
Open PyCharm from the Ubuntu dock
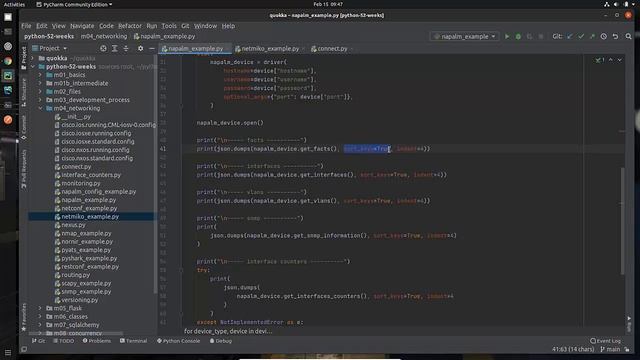pyautogui.click(x=8, y=76)
